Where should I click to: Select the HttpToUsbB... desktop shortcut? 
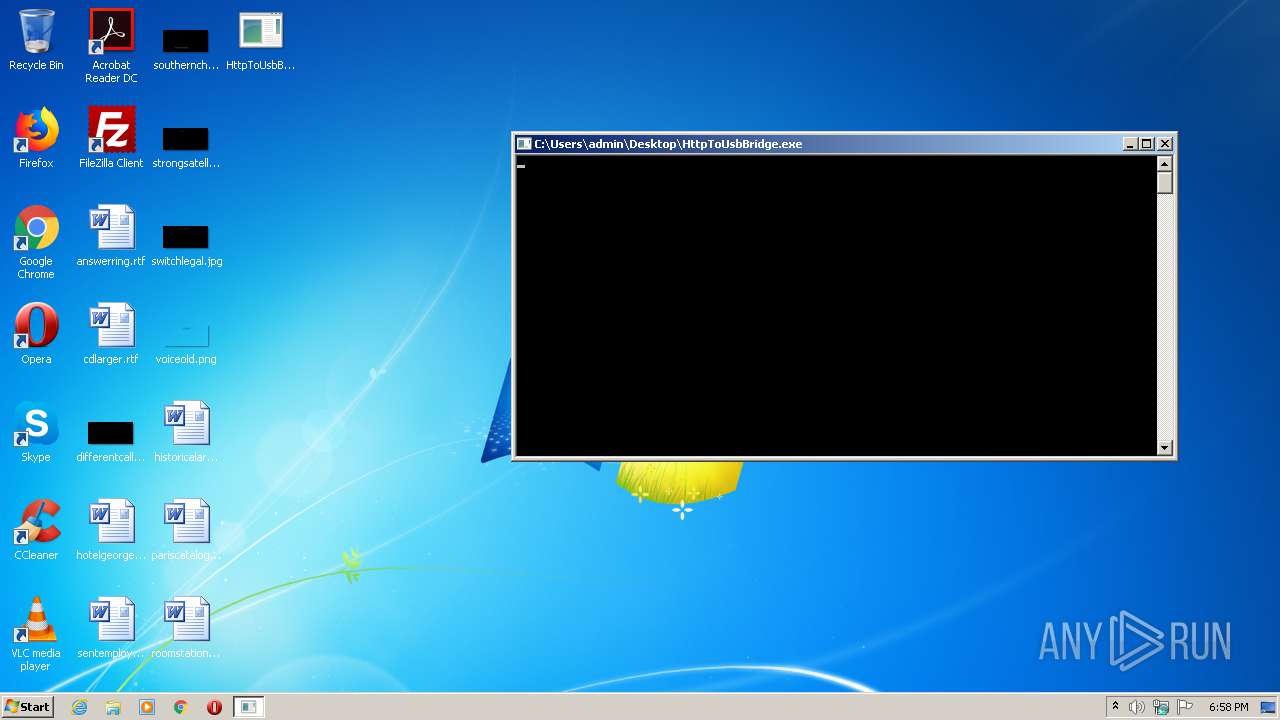tap(260, 41)
